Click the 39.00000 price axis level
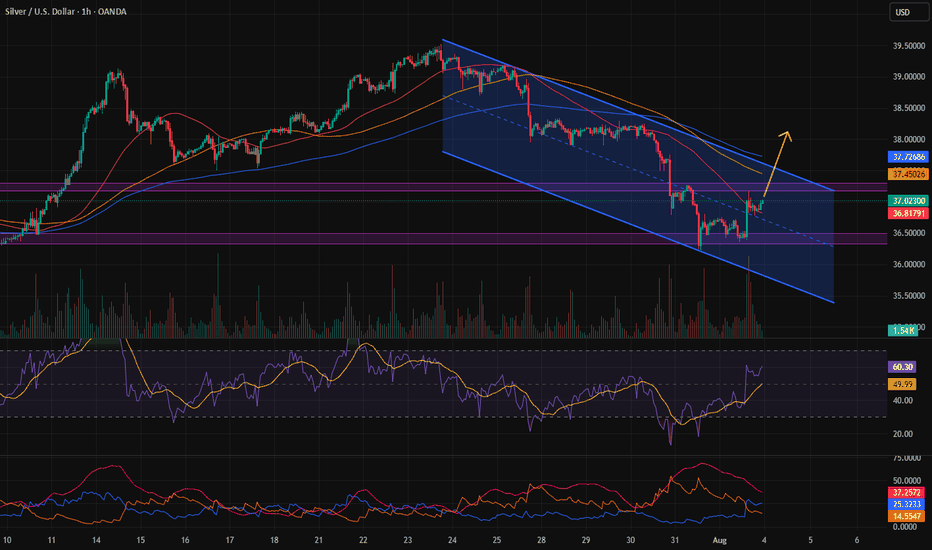932x550 pixels. pyautogui.click(x=908, y=77)
